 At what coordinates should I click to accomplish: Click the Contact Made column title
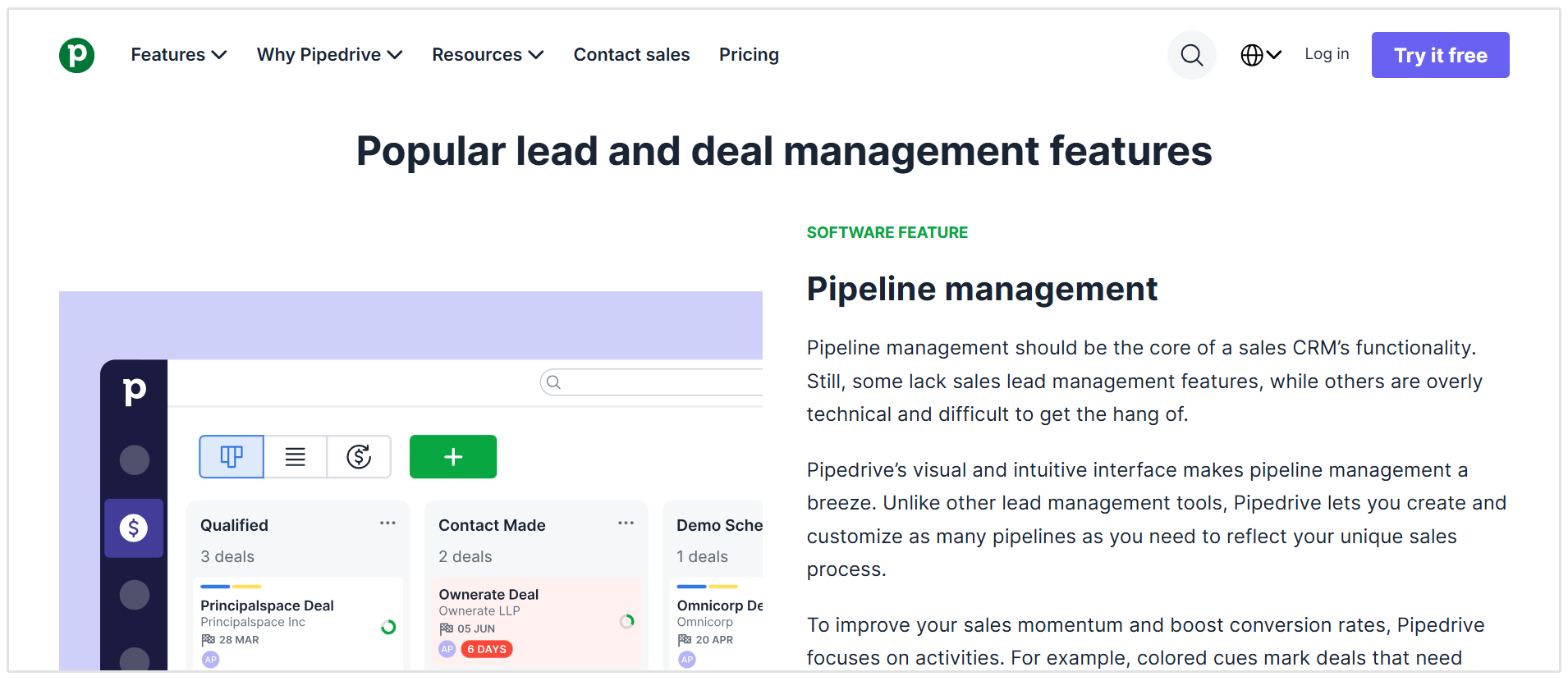(x=492, y=525)
